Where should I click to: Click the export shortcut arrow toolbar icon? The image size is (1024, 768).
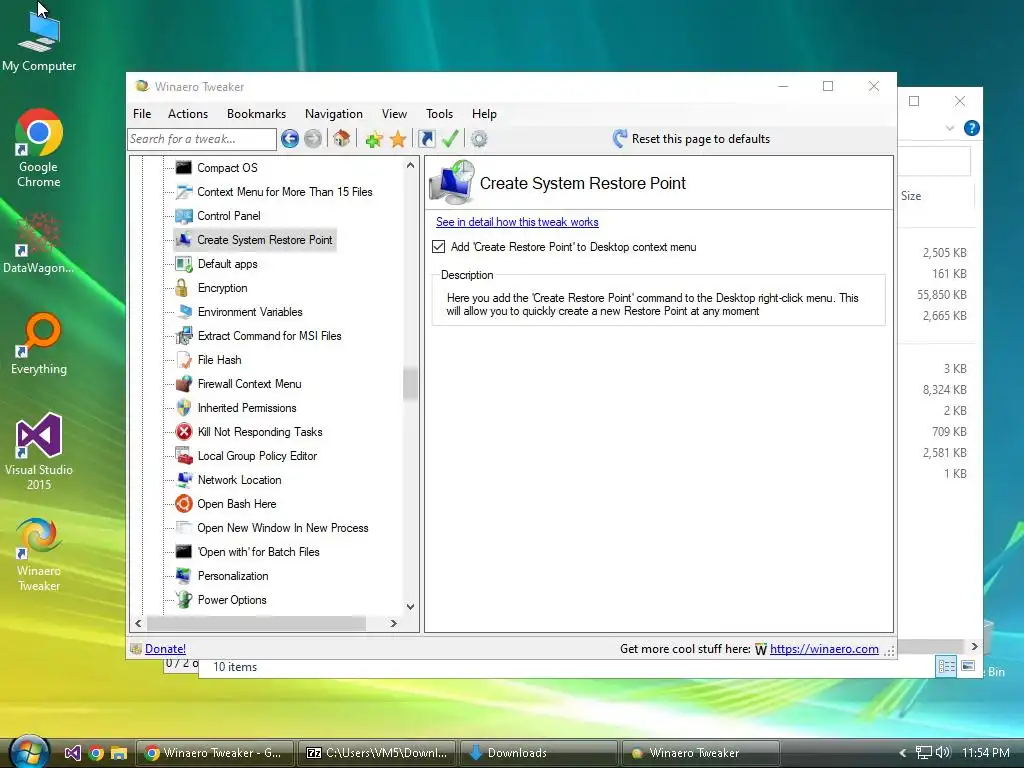click(426, 138)
